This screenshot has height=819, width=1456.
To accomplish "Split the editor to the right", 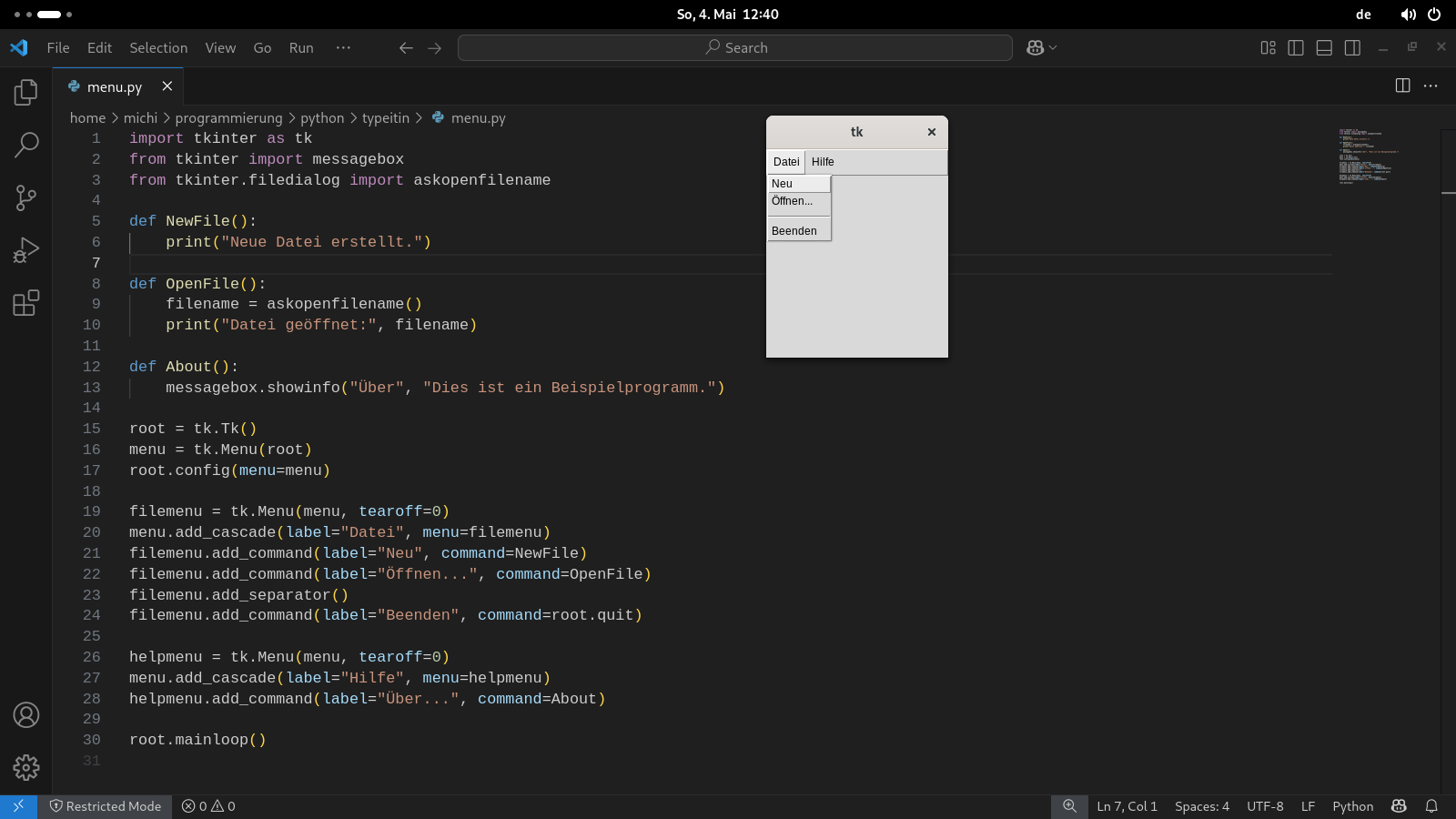I will 1402,86.
